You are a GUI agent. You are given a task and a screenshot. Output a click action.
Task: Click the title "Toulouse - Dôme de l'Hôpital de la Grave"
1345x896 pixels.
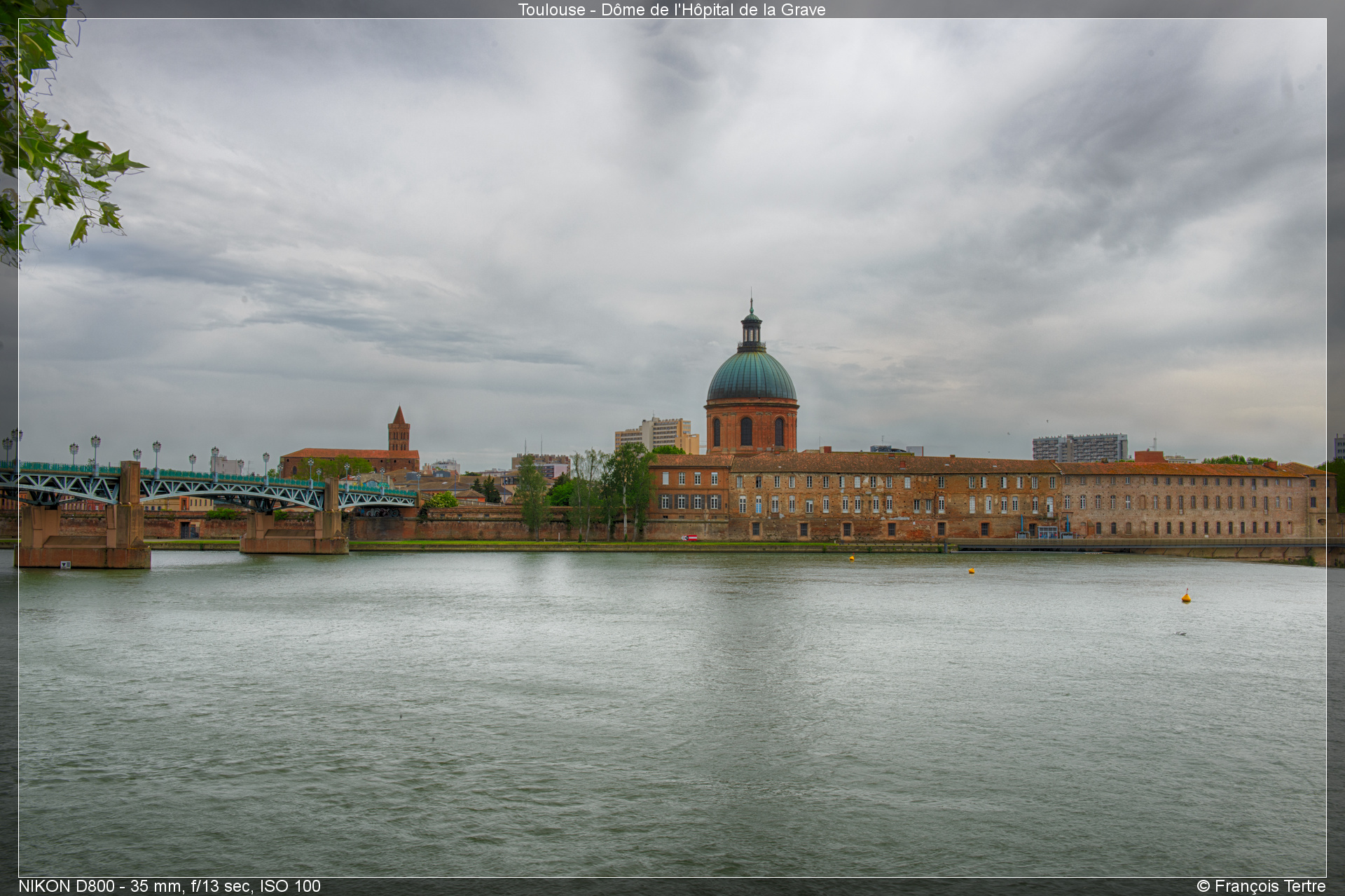(672, 10)
